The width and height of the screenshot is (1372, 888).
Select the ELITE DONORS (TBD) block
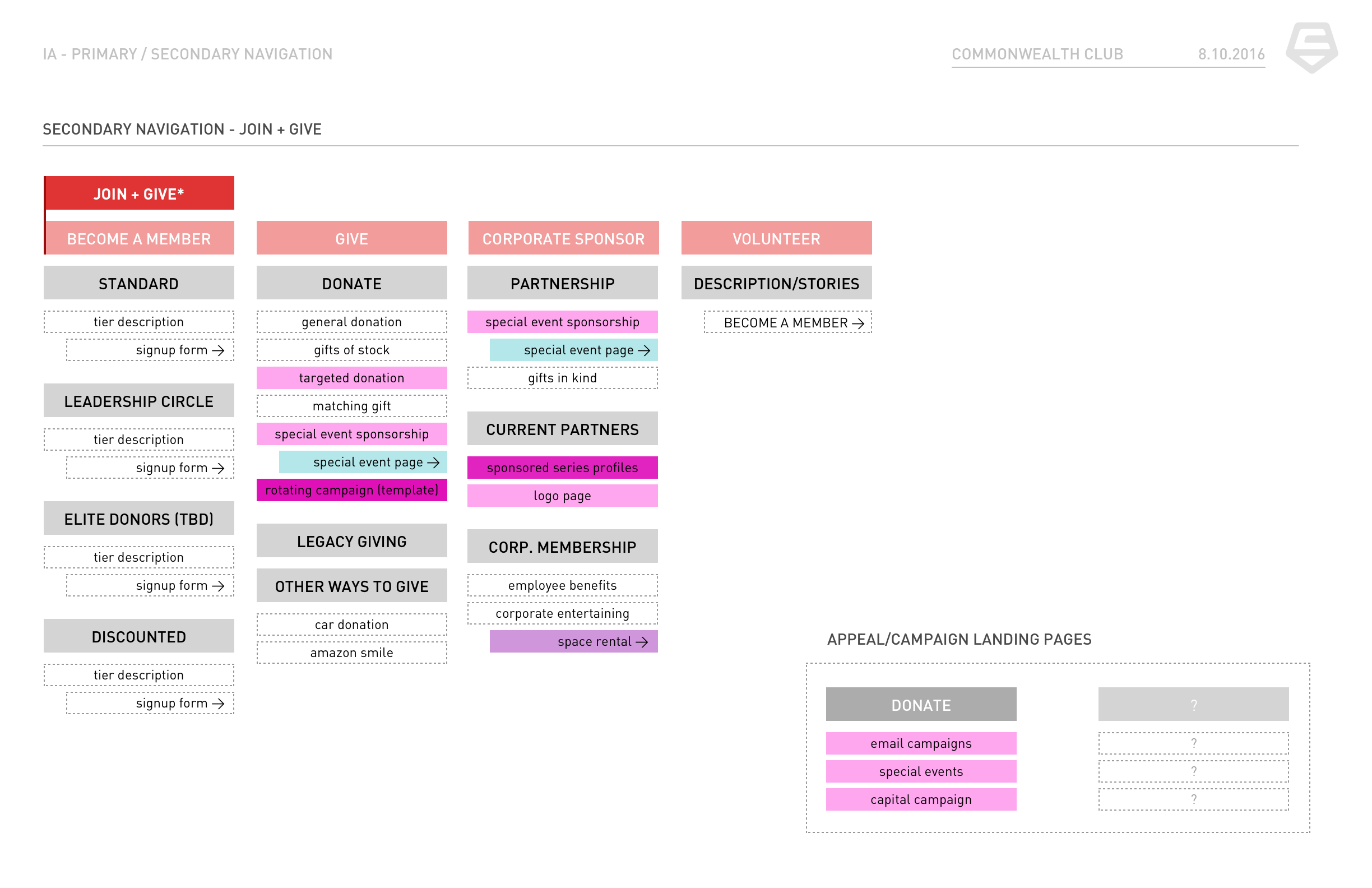click(139, 519)
